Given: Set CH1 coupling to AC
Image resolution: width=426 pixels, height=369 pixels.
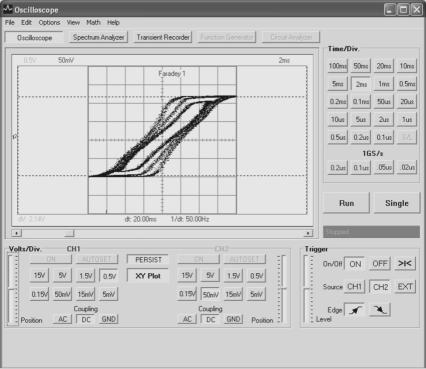Looking at the screenshot, I should (63, 319).
